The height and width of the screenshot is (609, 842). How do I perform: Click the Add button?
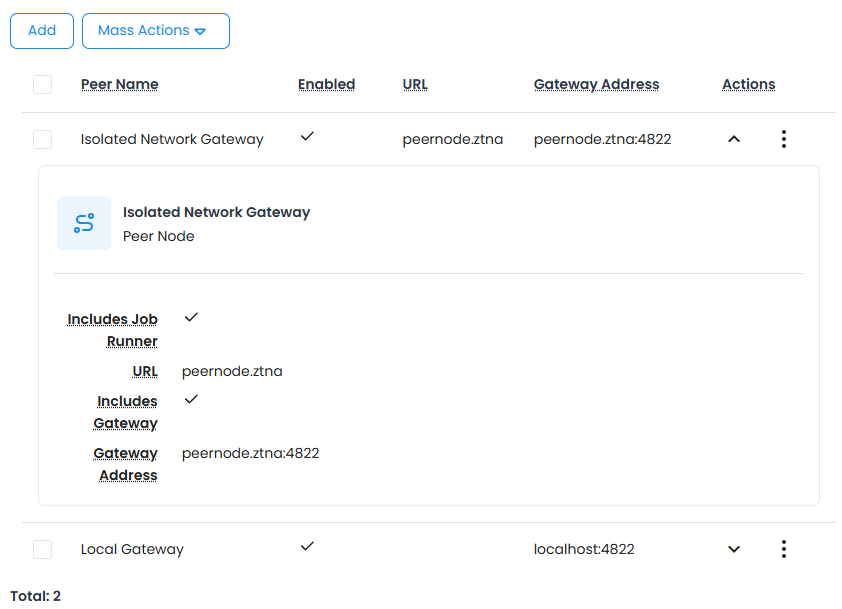coord(41,31)
